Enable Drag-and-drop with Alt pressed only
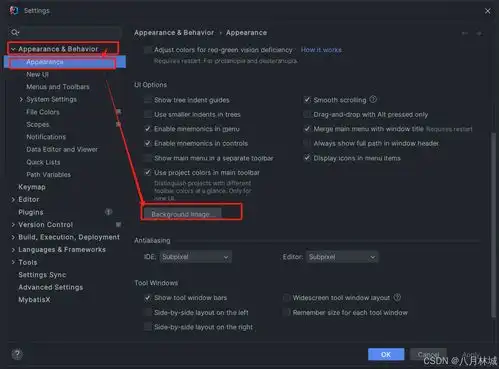 [307, 114]
